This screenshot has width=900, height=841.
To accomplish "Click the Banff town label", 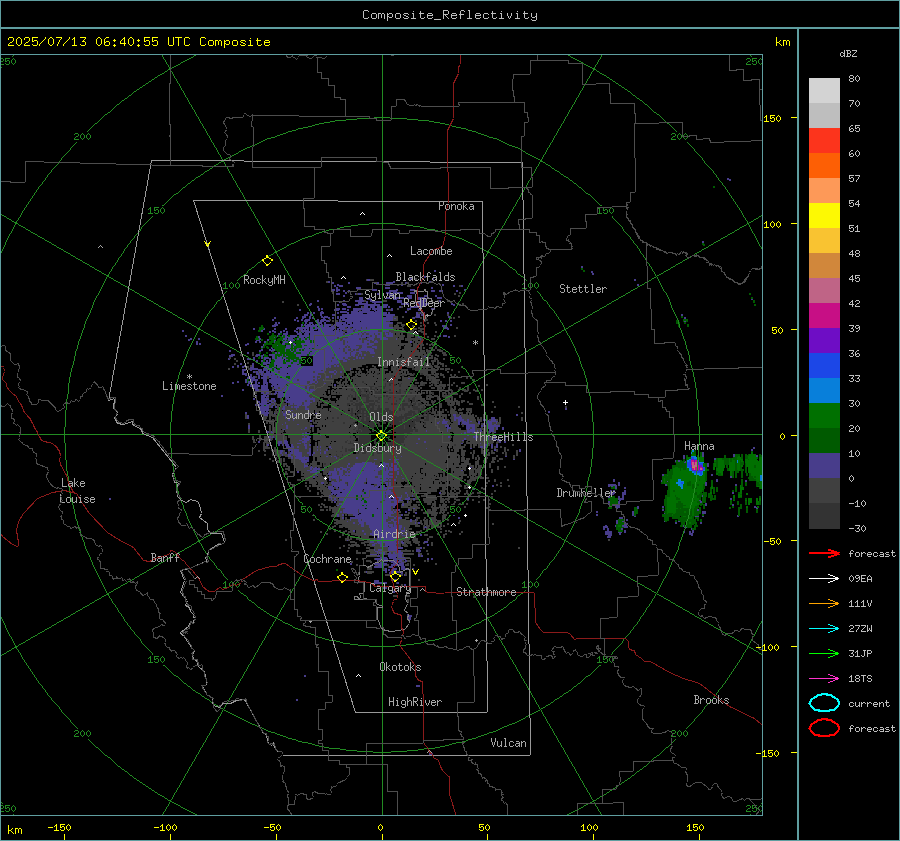I will [x=165, y=557].
